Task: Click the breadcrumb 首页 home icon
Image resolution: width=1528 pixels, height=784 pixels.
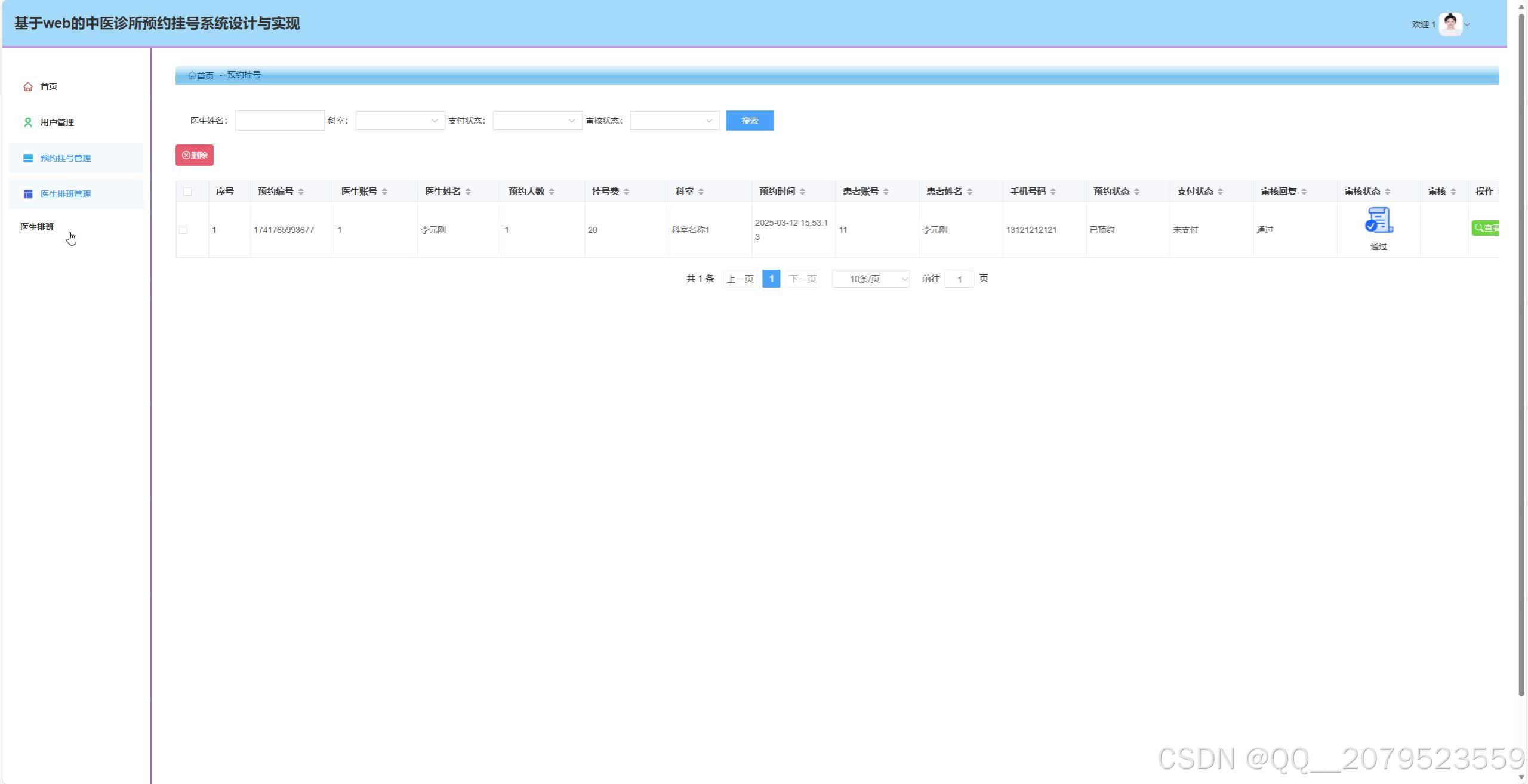Action: click(x=192, y=75)
